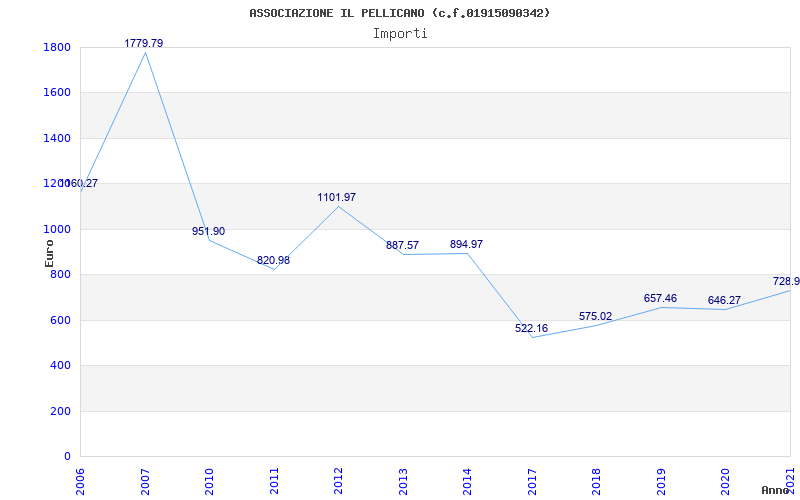Select the 894.97 data label
Image resolution: width=800 pixels, height=500 pixels.
(466, 244)
